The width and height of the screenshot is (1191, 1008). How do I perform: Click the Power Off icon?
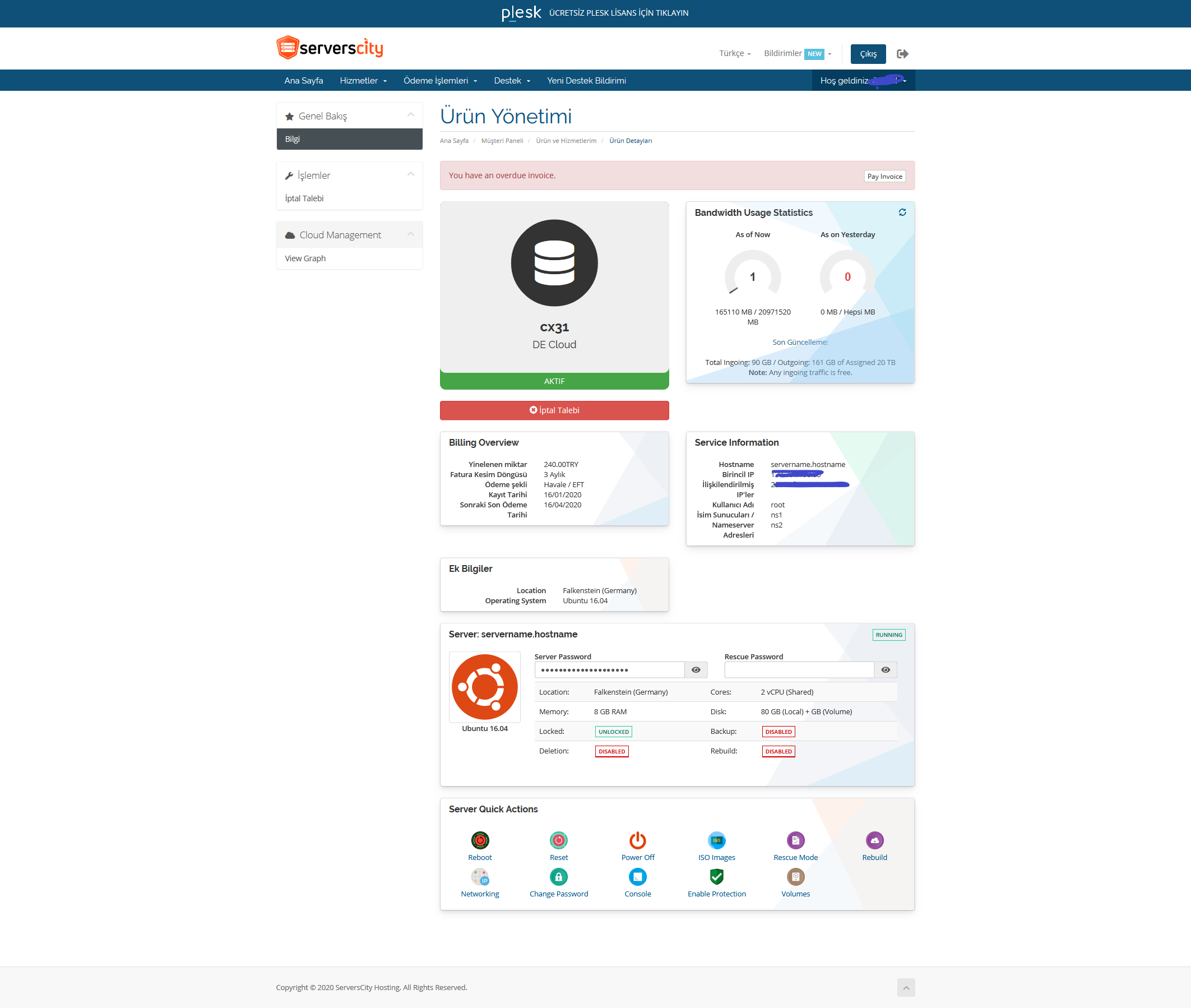pos(637,840)
